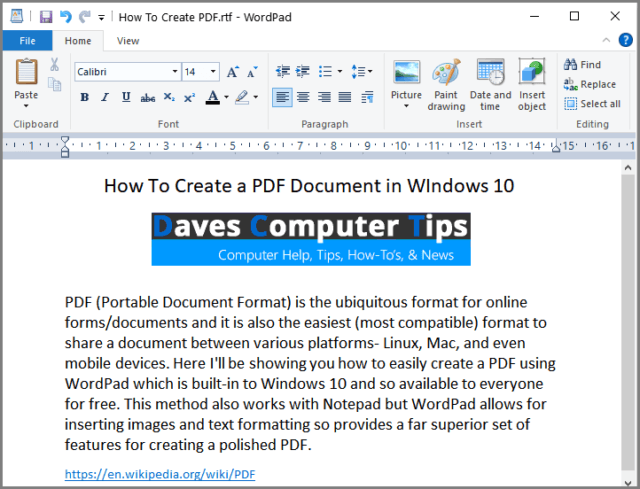This screenshot has height=489, width=640.
Task: Open the line spacing dropdown
Action: (x=362, y=71)
